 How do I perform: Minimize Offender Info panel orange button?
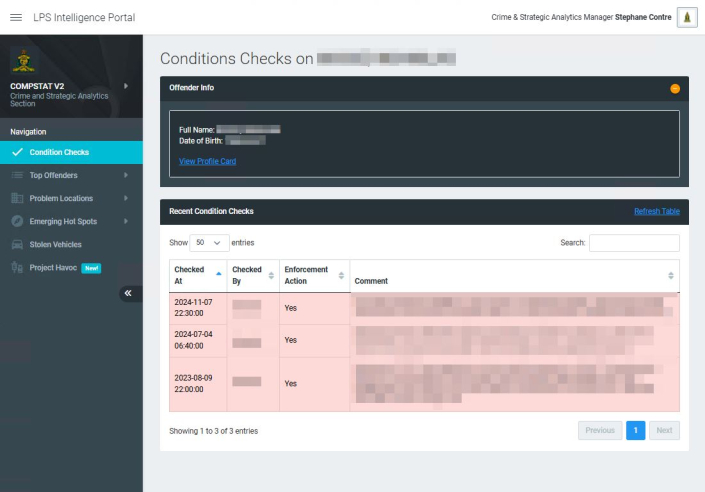(675, 88)
